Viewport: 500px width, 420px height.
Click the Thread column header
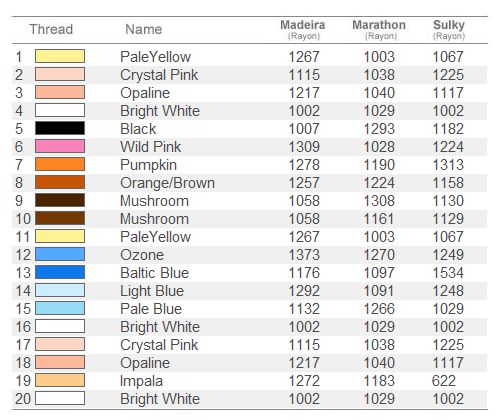[x=51, y=29]
